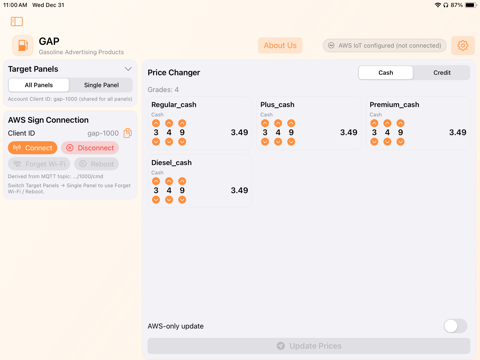Decrease Plus_cash first digit
The width and height of the screenshot is (480, 360).
coord(265,142)
